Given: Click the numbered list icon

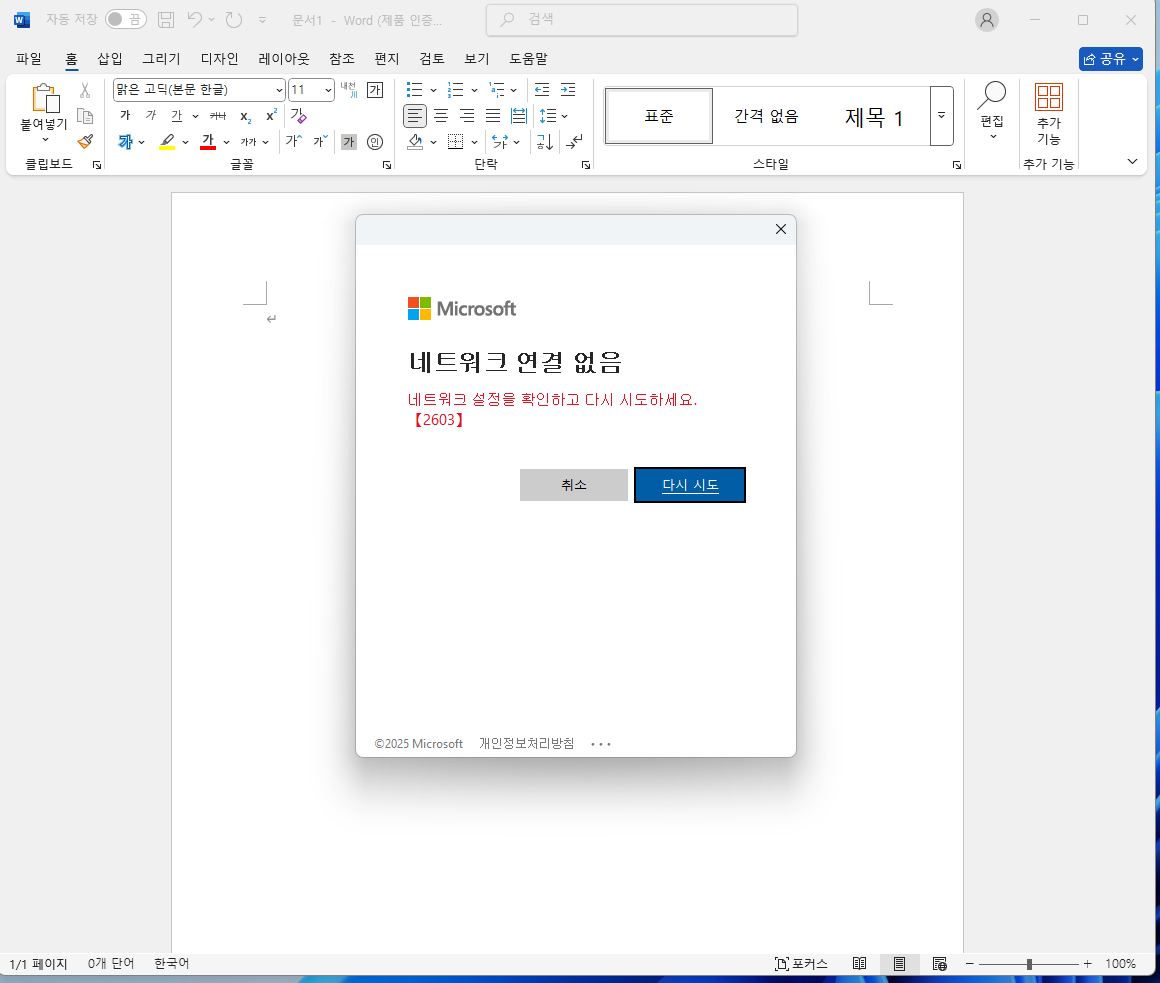Looking at the screenshot, I should pos(456,90).
